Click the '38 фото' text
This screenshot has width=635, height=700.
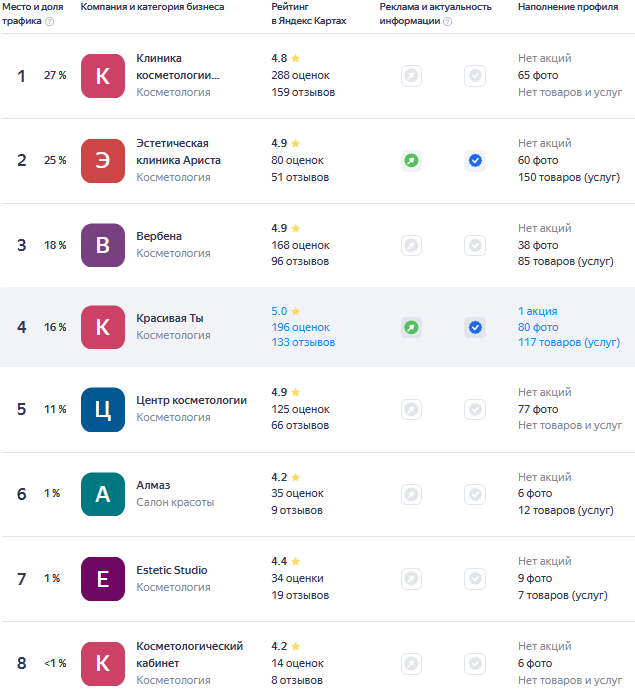(x=538, y=245)
